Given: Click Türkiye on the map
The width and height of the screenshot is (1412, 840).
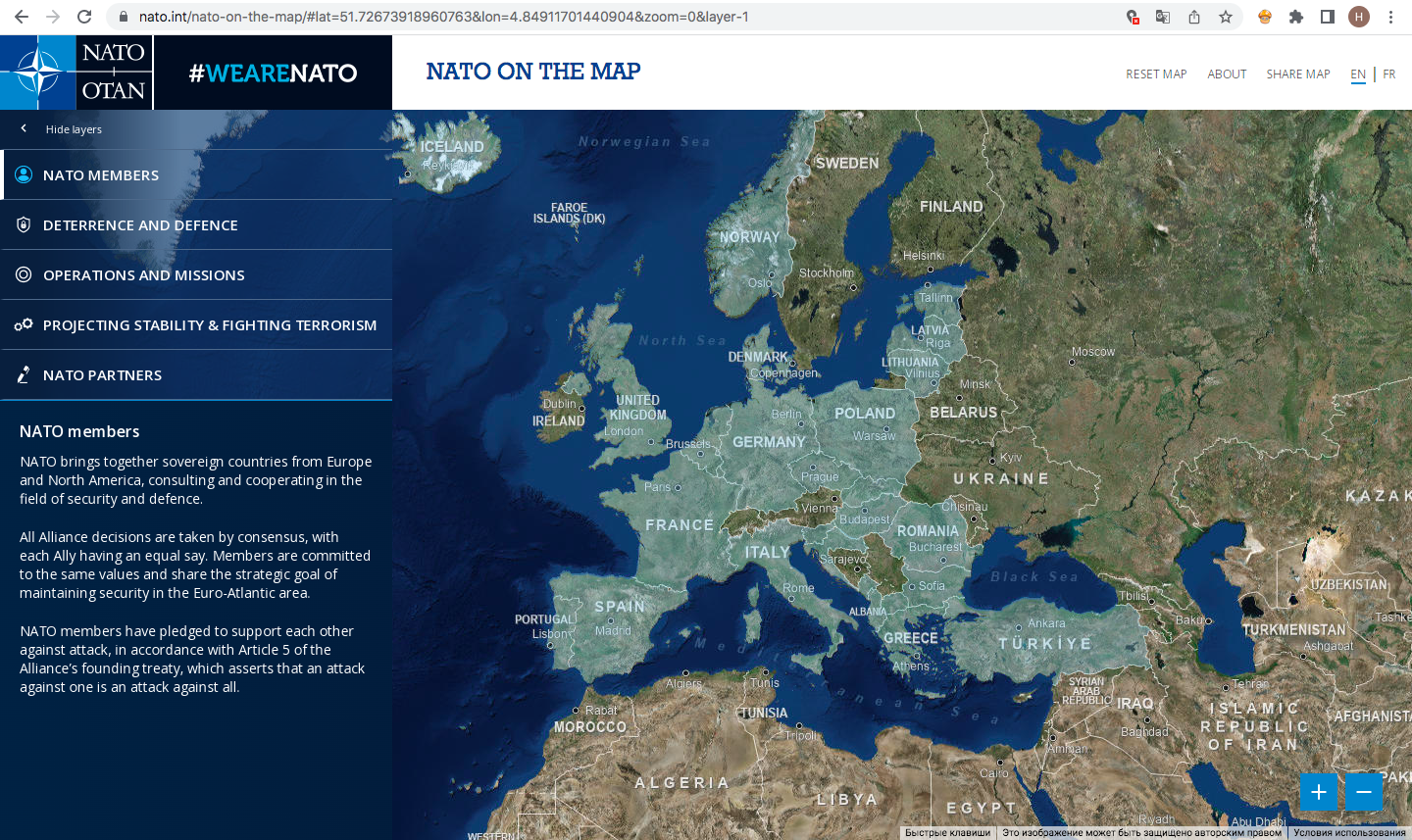Looking at the screenshot, I should [x=1045, y=644].
